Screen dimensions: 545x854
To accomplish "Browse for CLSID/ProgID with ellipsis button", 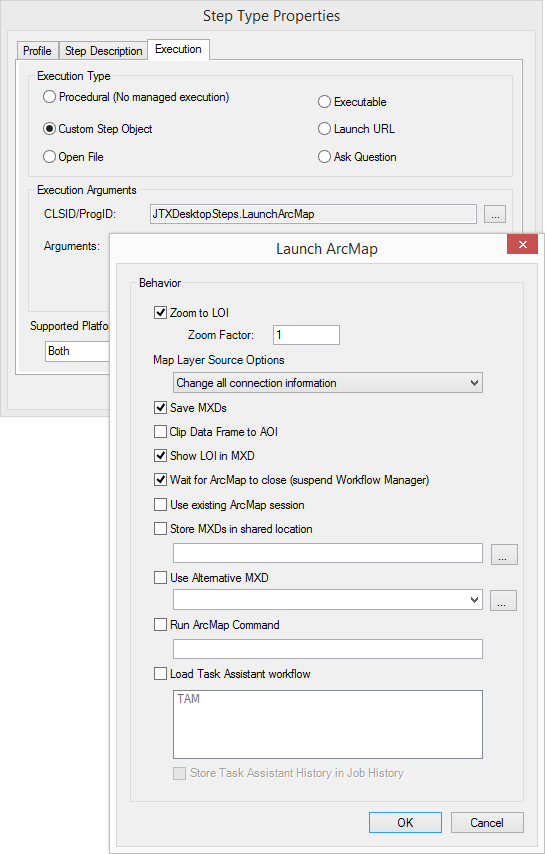I will (x=495, y=214).
